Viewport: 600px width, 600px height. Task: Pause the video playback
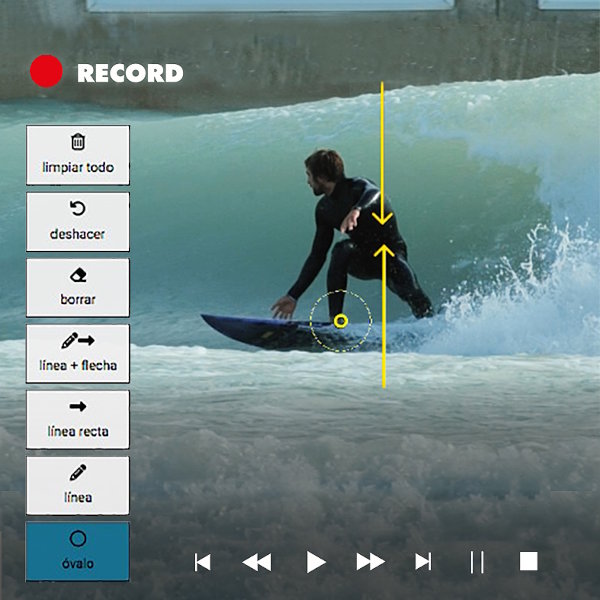pyautogui.click(x=477, y=562)
